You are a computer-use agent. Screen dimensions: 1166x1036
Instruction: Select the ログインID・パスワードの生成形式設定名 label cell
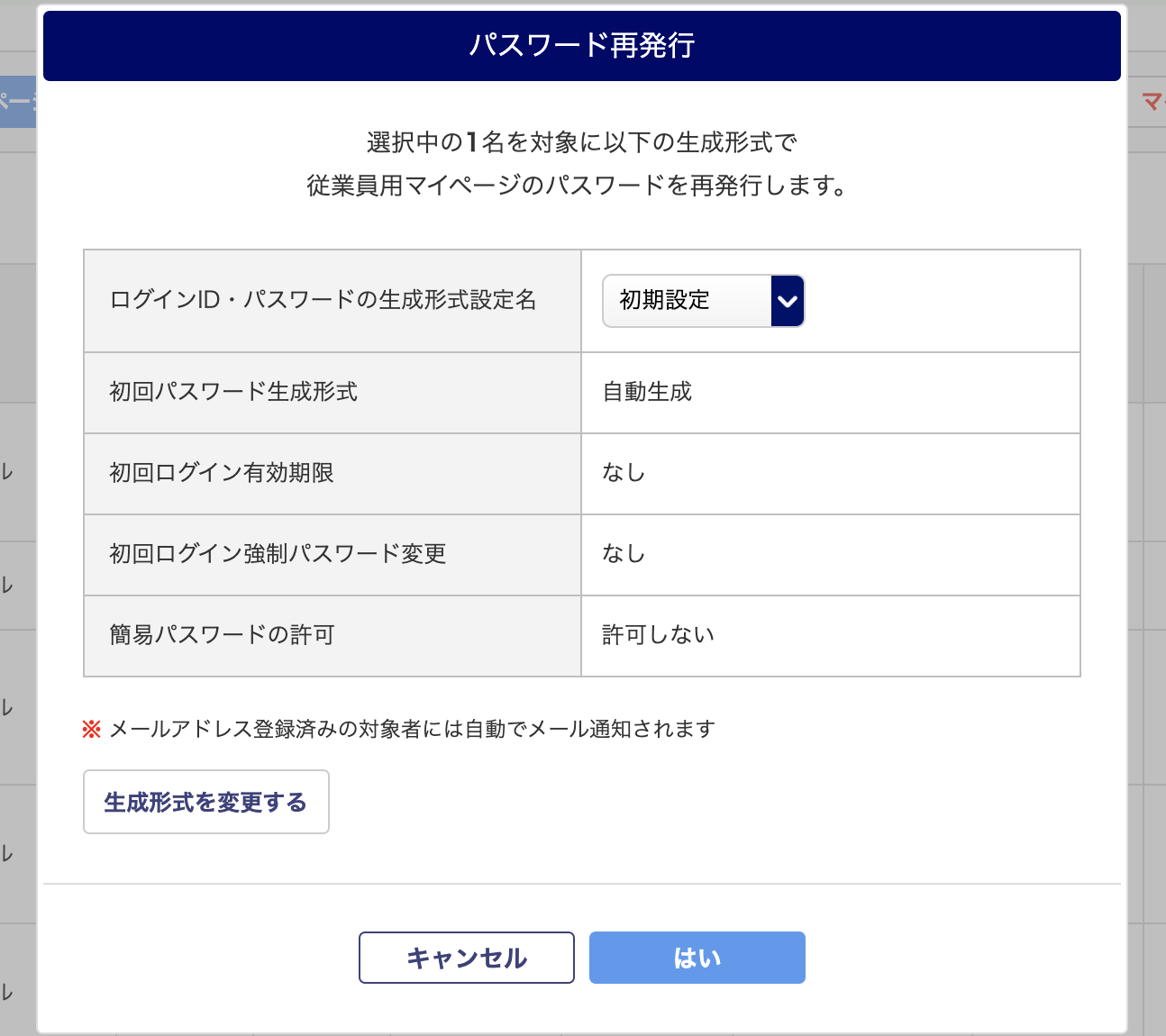pos(332,301)
